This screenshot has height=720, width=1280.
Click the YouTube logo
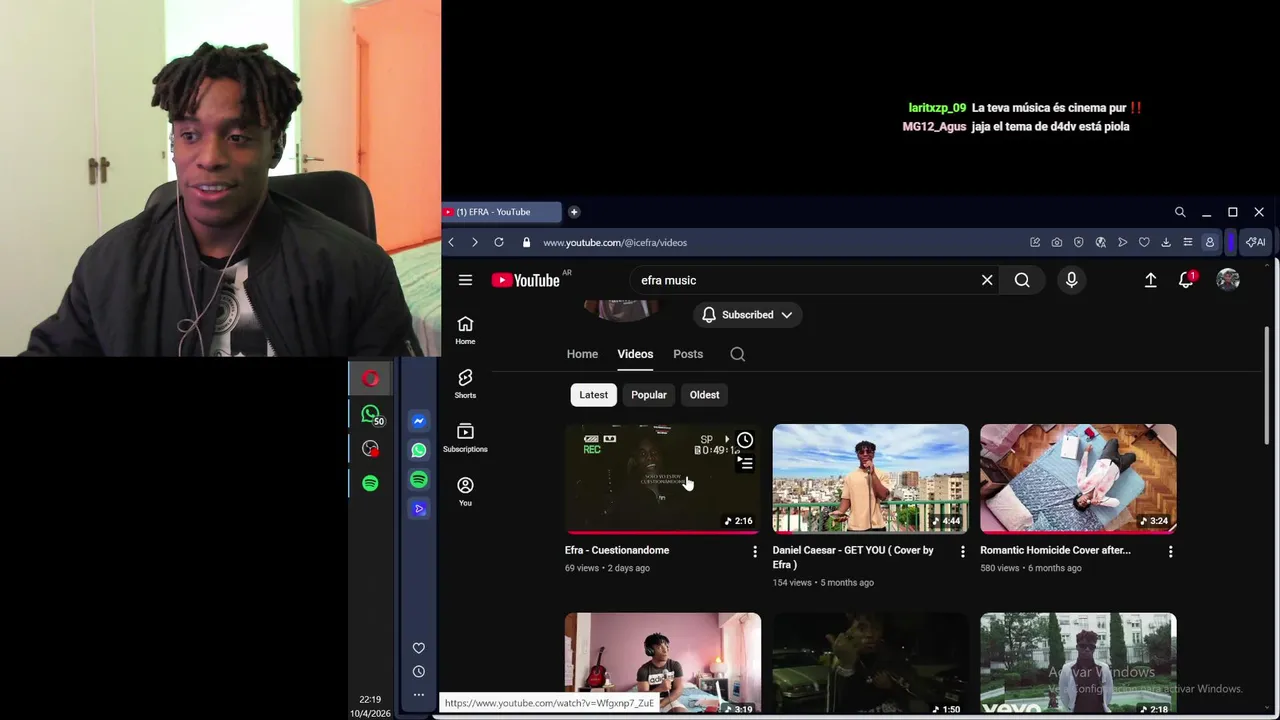click(526, 280)
